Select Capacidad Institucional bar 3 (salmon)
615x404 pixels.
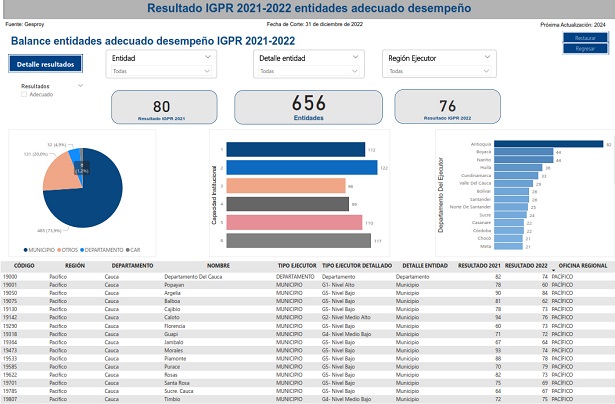coord(286,186)
